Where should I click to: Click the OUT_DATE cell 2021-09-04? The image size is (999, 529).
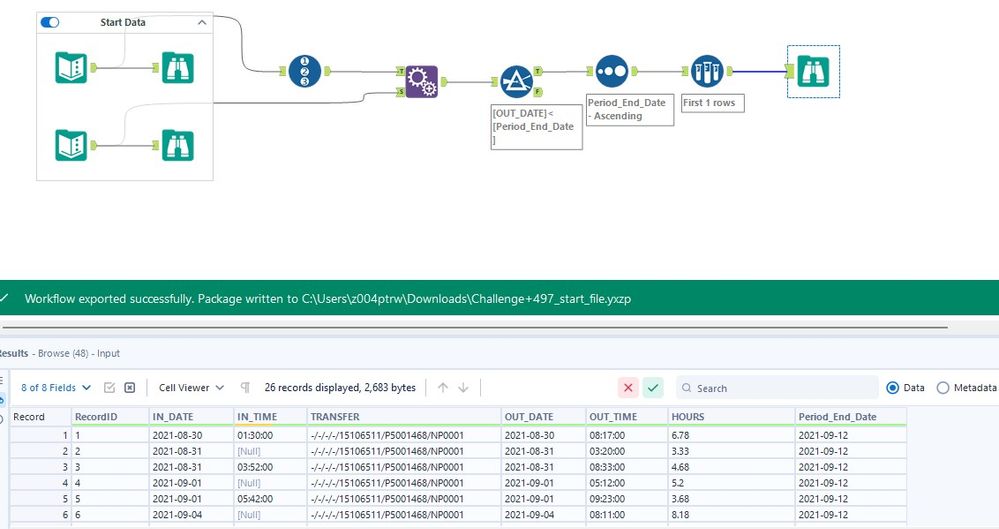(543, 515)
